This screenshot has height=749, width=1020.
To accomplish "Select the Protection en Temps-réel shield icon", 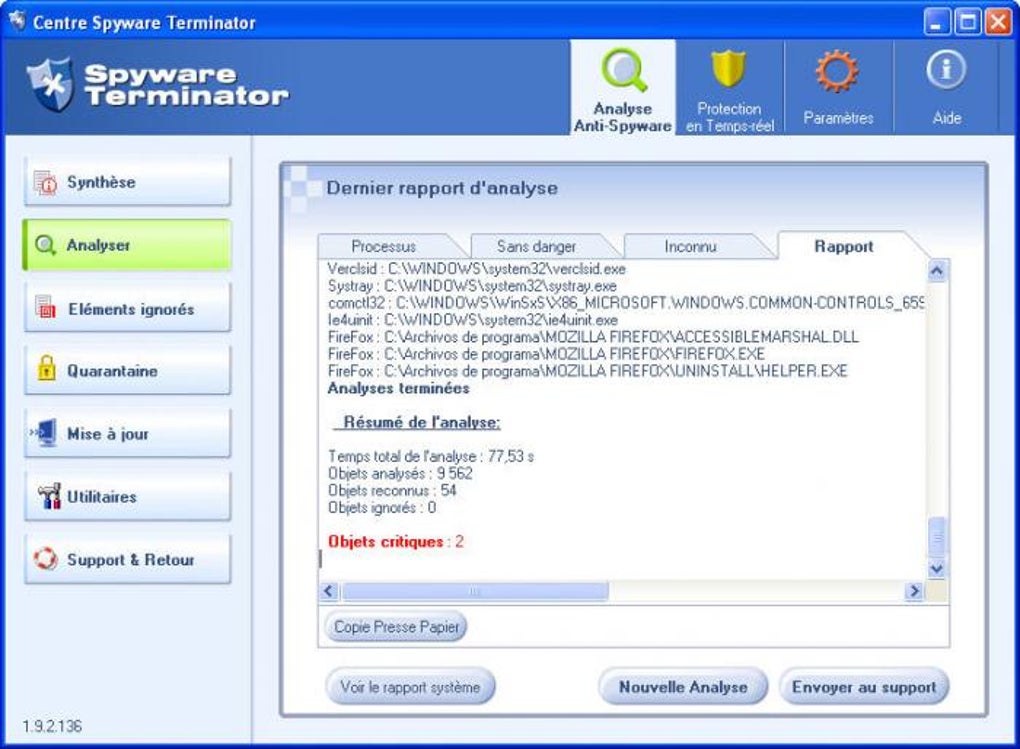I will (x=729, y=69).
